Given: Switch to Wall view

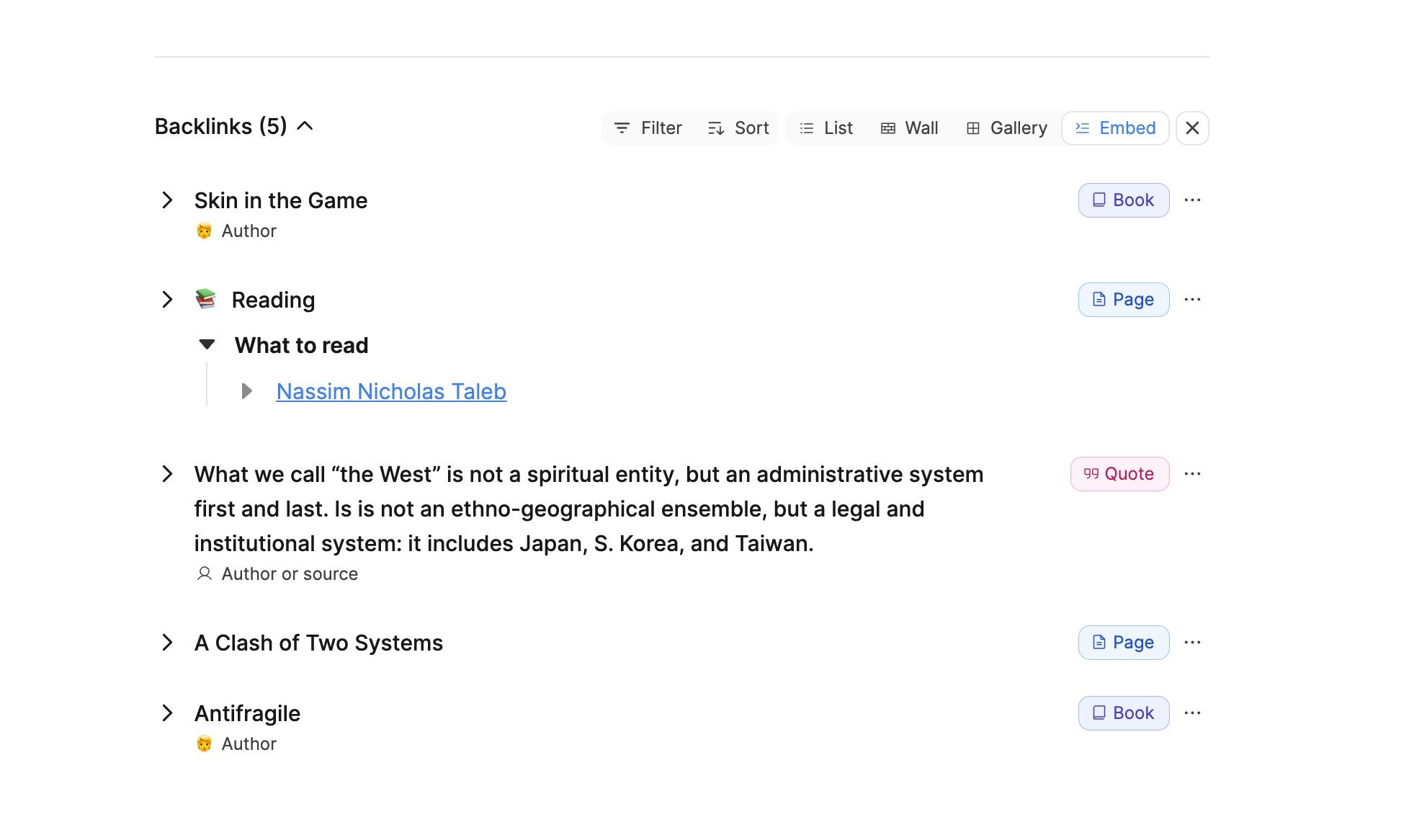Looking at the screenshot, I should click(909, 128).
